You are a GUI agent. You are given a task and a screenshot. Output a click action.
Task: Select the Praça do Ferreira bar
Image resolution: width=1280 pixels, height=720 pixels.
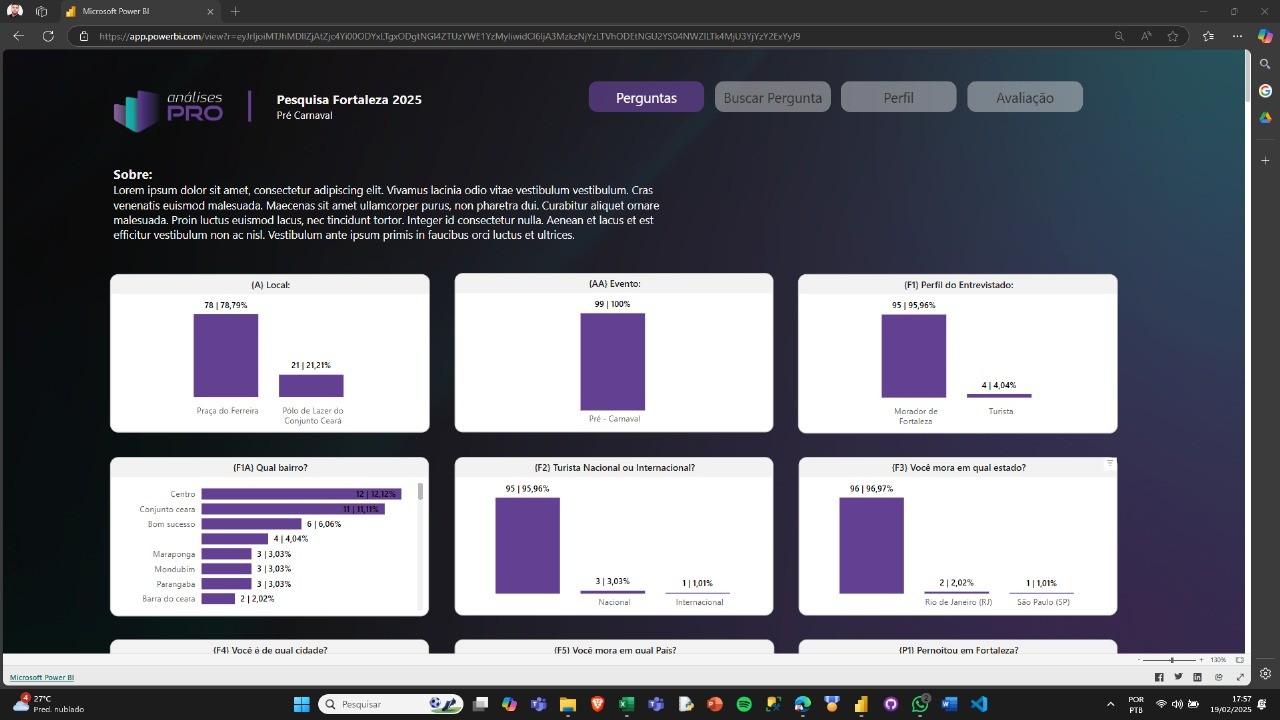(226, 355)
